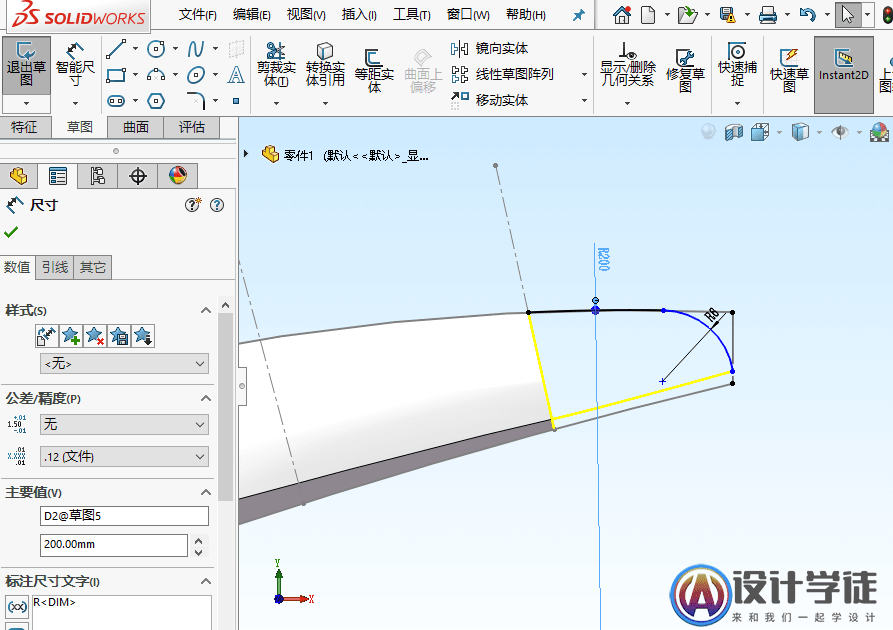Open 文件(F) menu
The height and width of the screenshot is (630, 893).
[198, 15]
